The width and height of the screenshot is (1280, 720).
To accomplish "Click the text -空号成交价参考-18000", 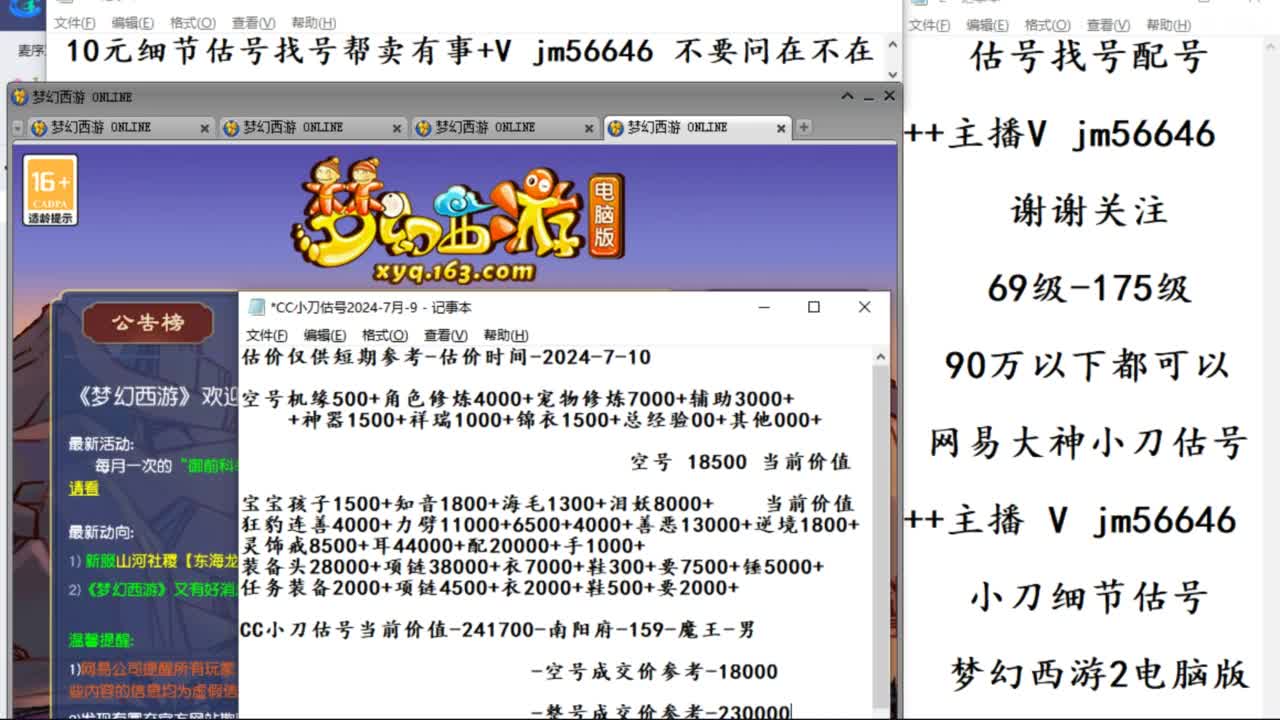I will click(x=654, y=672).
